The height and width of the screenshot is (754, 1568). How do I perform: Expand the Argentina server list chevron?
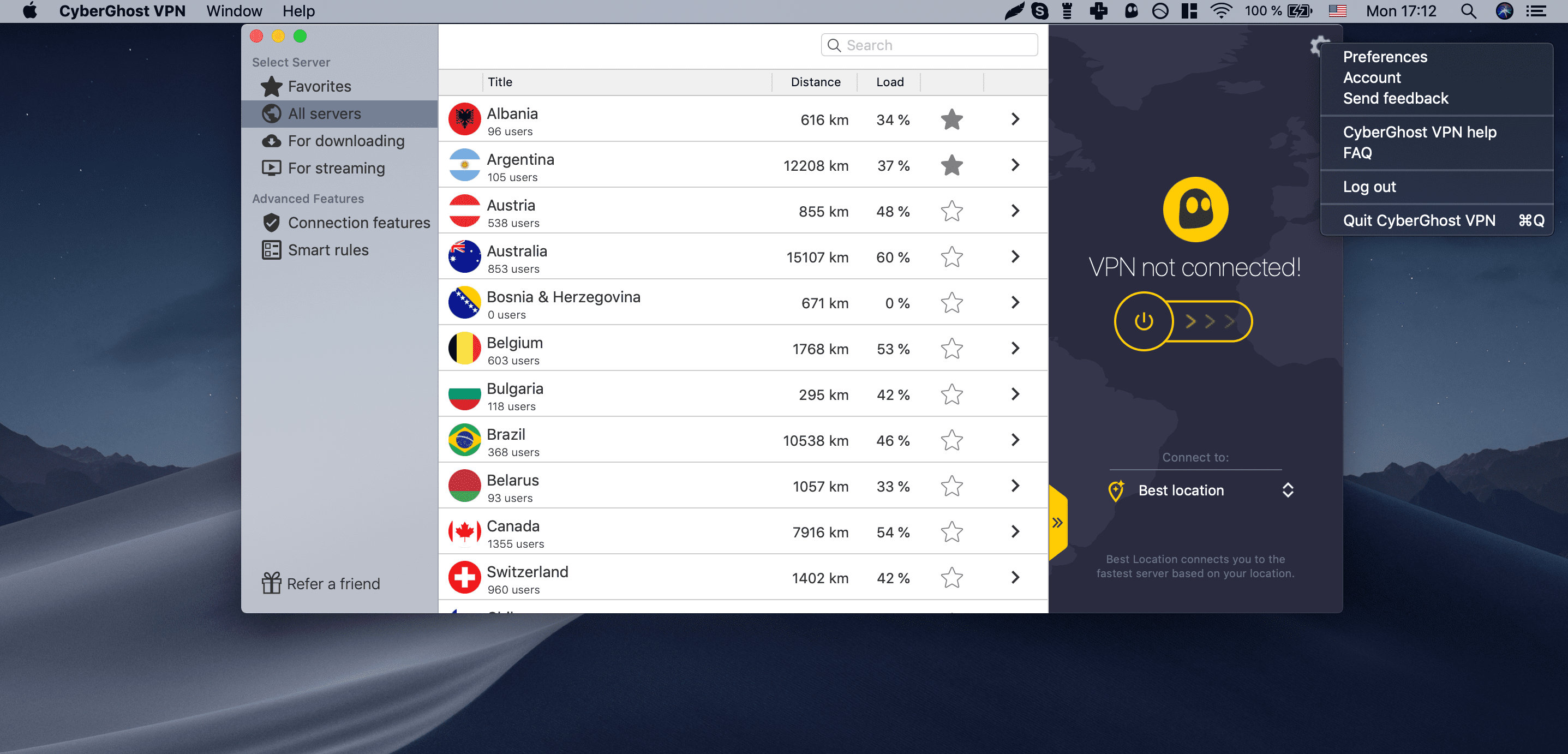[x=1015, y=165]
